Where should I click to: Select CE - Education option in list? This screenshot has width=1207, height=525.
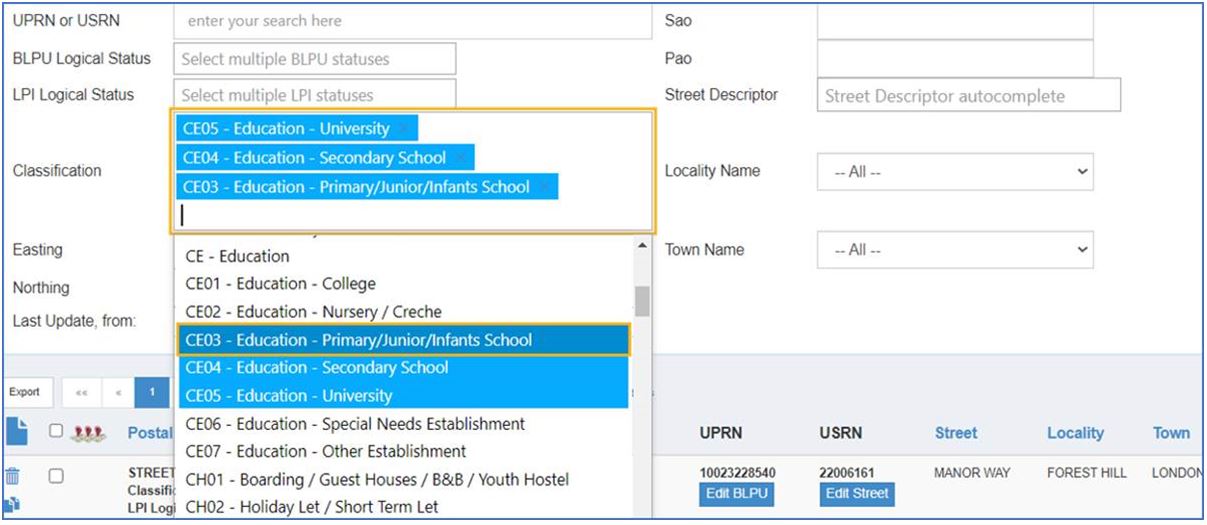tap(403, 256)
